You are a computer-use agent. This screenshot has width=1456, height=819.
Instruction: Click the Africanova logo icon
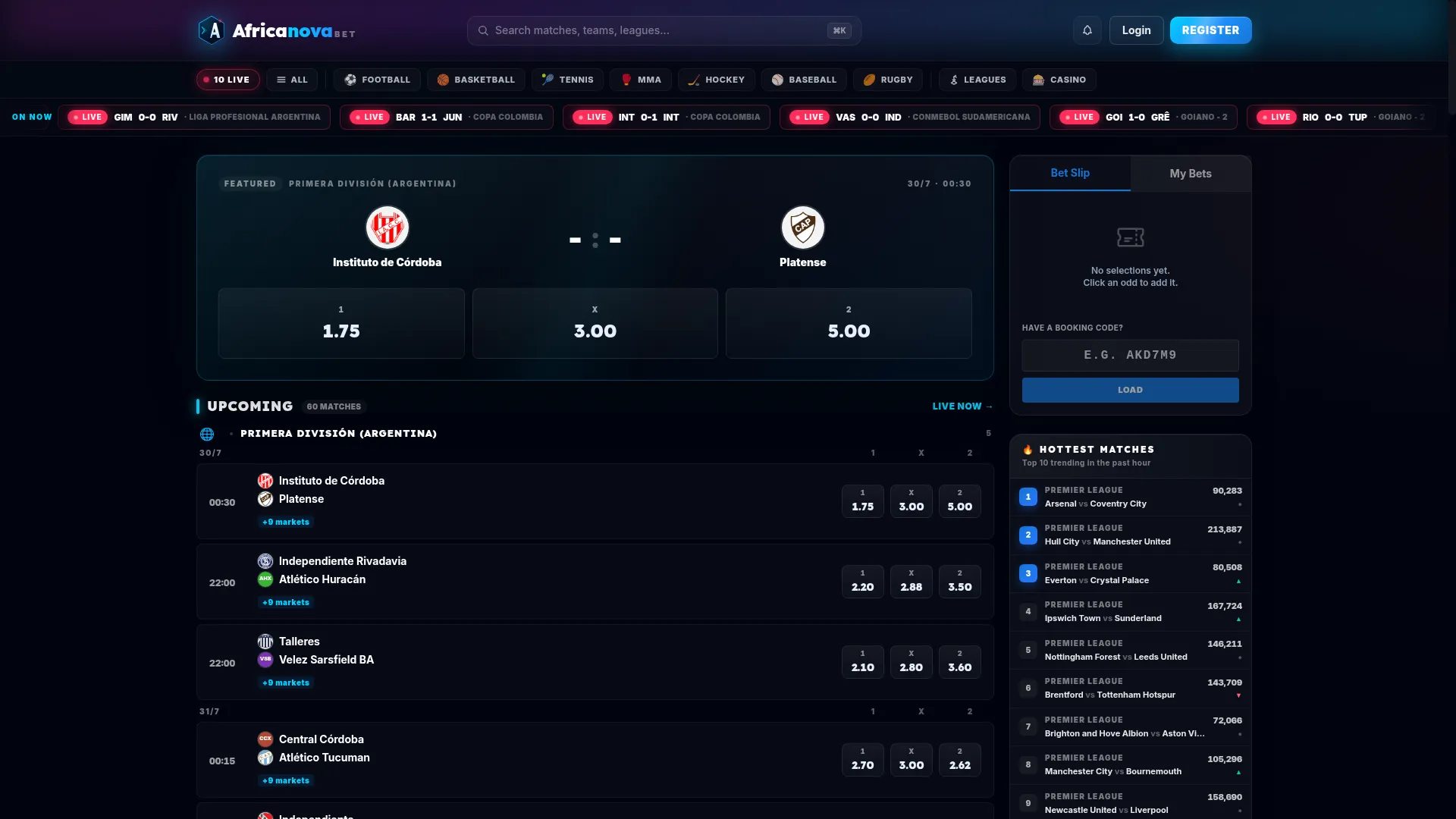pyautogui.click(x=212, y=30)
